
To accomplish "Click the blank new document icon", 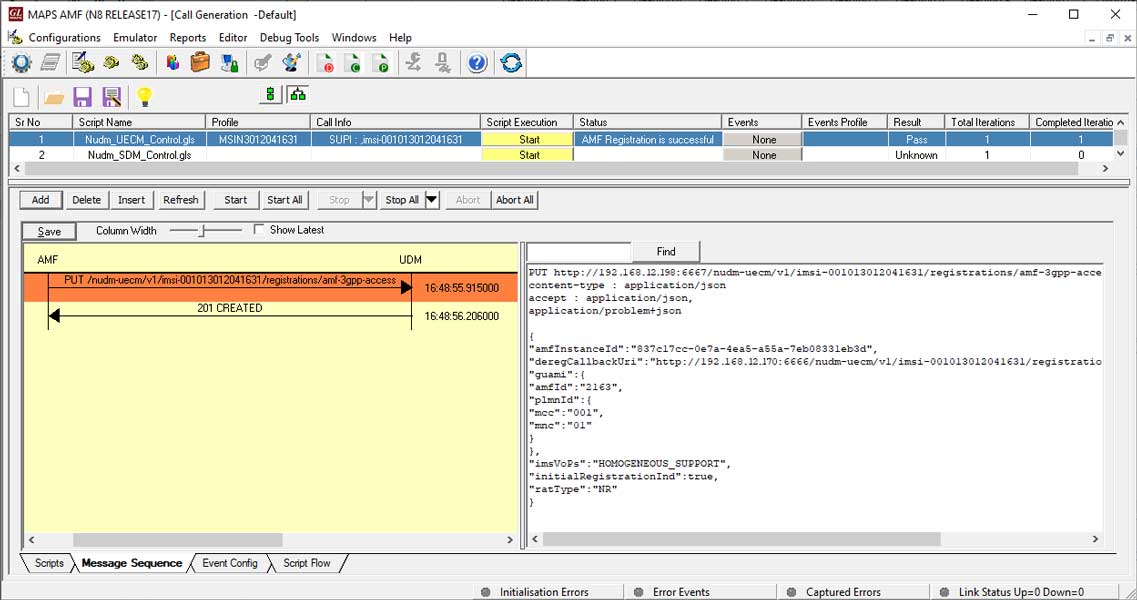I will click(x=21, y=97).
